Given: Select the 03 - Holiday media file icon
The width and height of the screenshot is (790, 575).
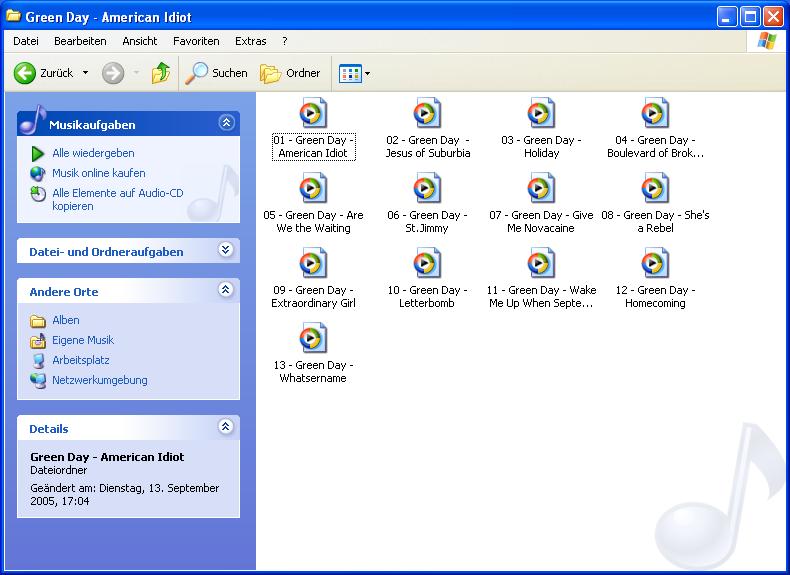Looking at the screenshot, I should click(x=541, y=113).
